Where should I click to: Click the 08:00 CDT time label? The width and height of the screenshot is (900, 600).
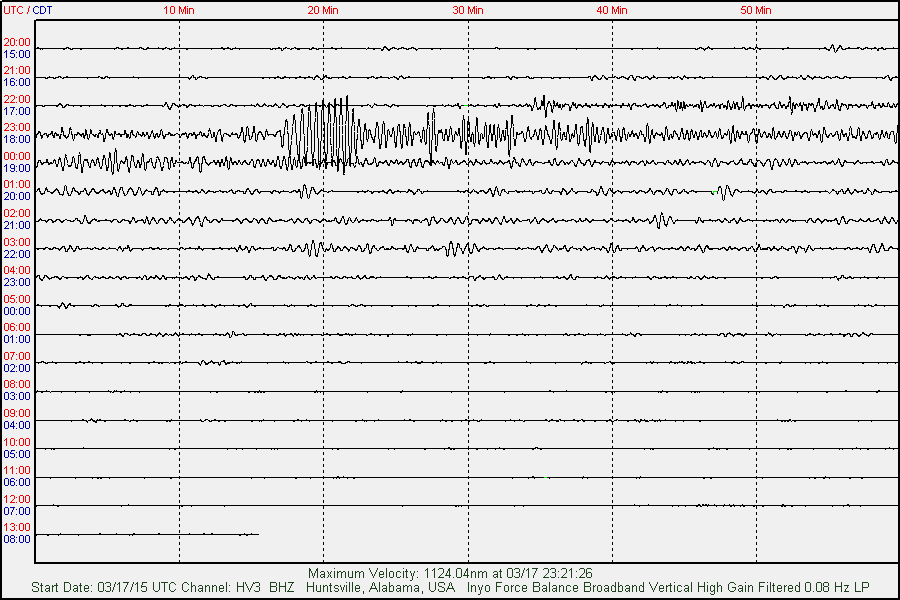click(x=17, y=539)
